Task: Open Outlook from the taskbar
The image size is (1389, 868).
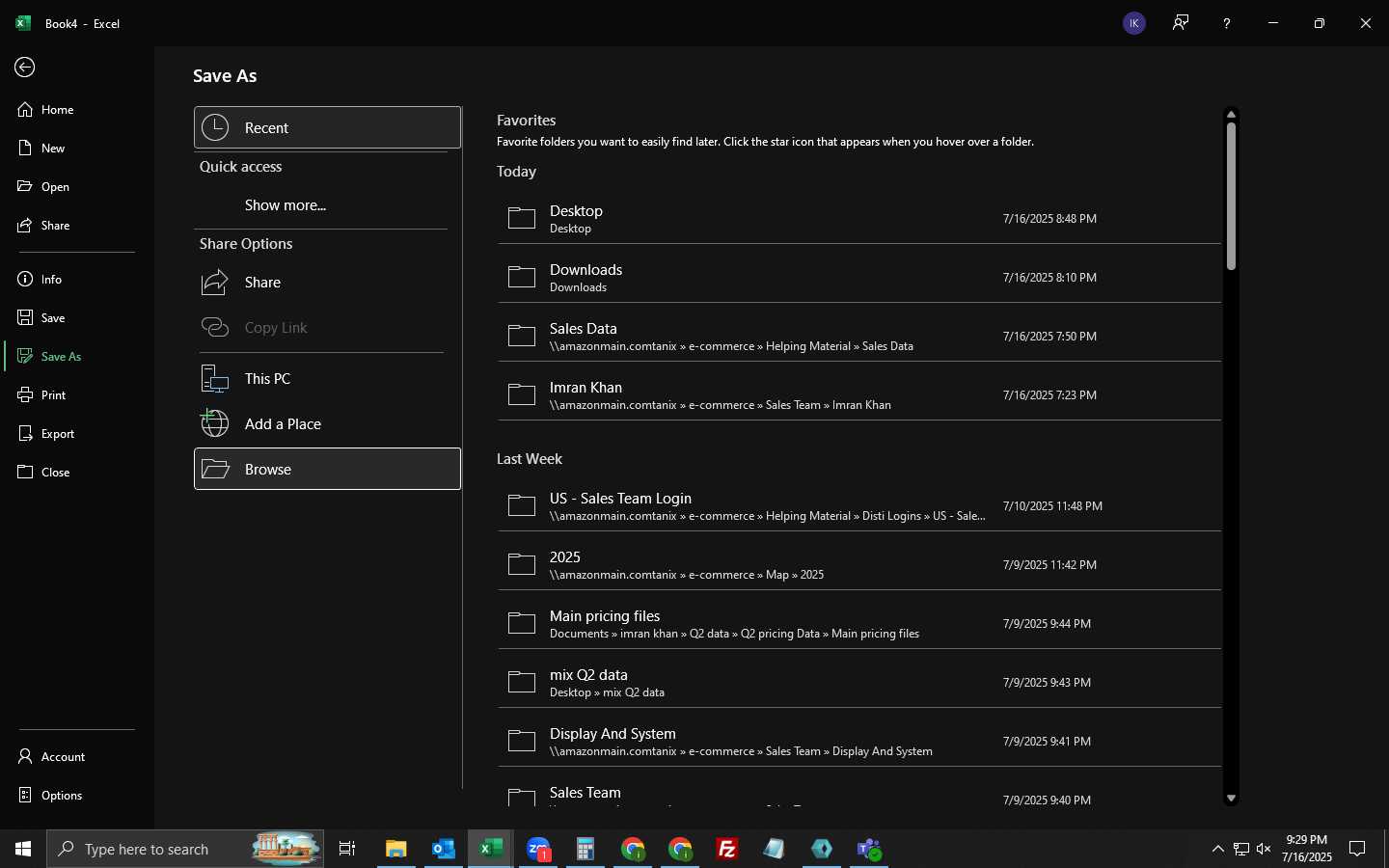Action: coord(444,849)
